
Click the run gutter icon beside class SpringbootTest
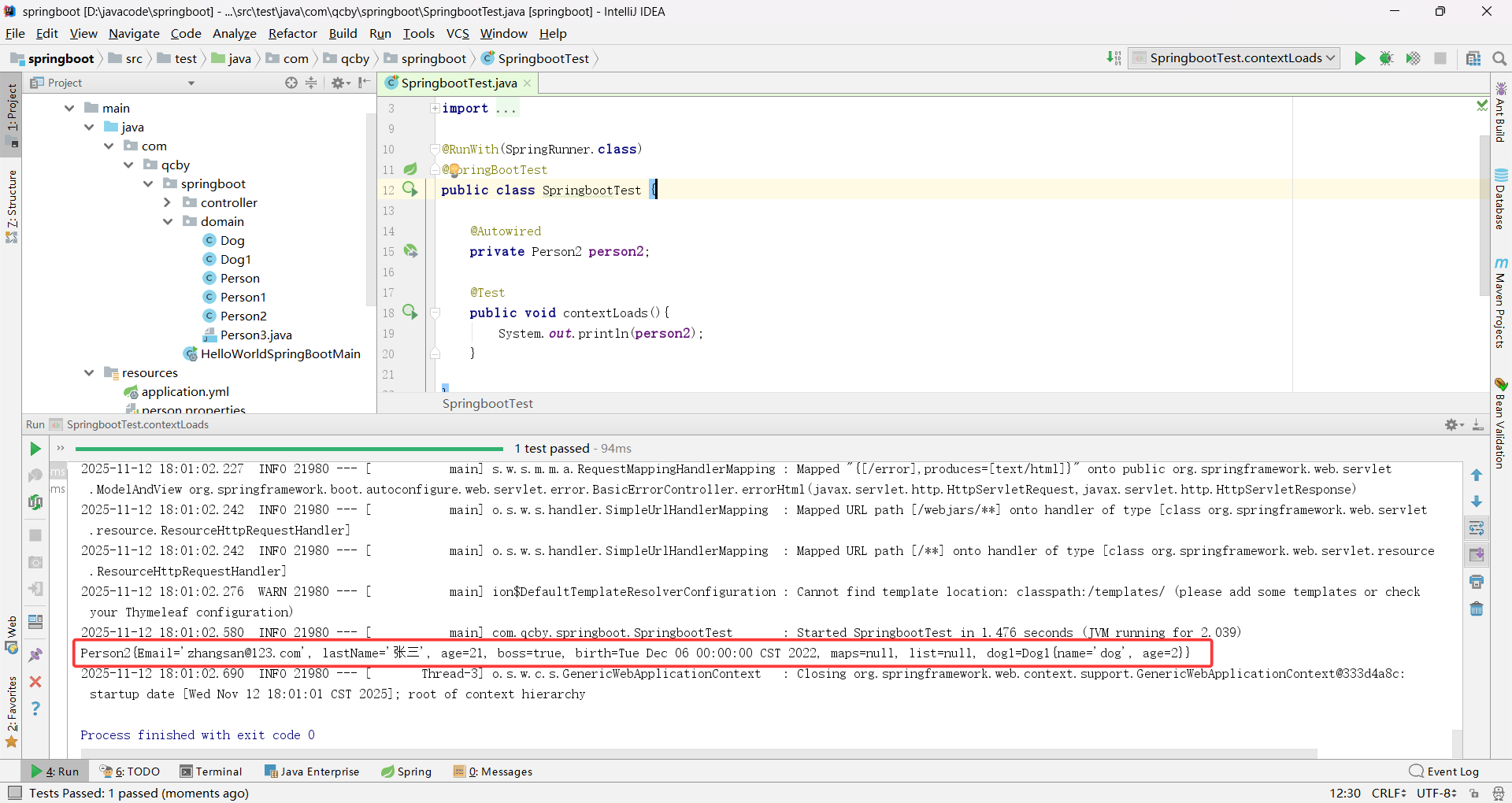410,190
